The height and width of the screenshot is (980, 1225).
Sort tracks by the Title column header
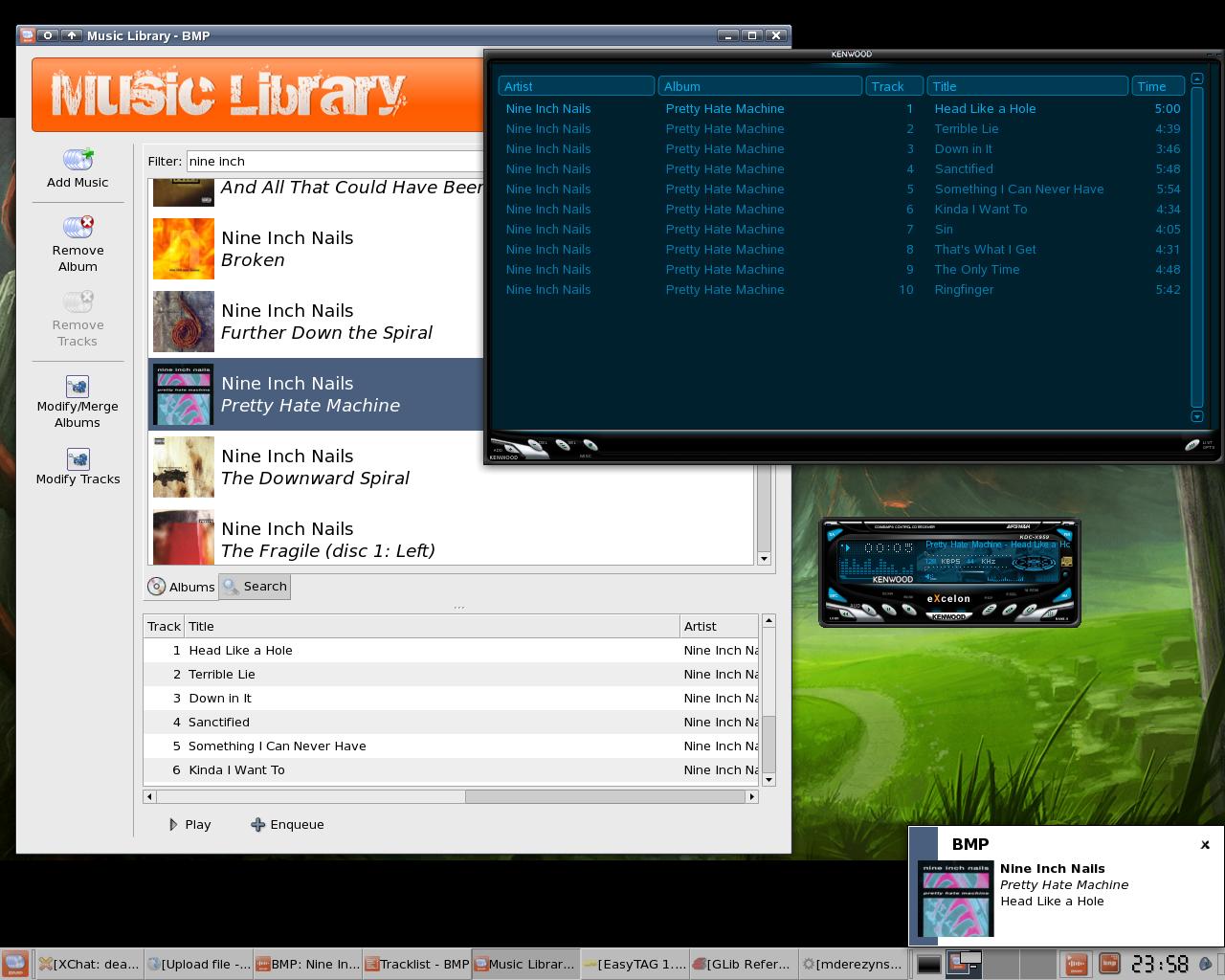pyautogui.click(x=431, y=626)
